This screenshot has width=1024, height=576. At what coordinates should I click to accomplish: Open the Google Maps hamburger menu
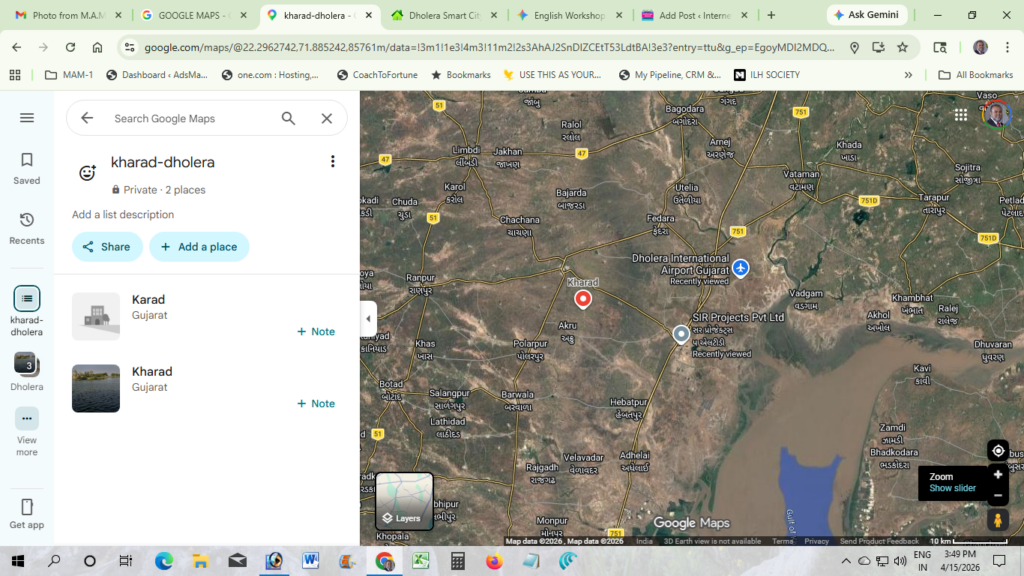coord(27,118)
